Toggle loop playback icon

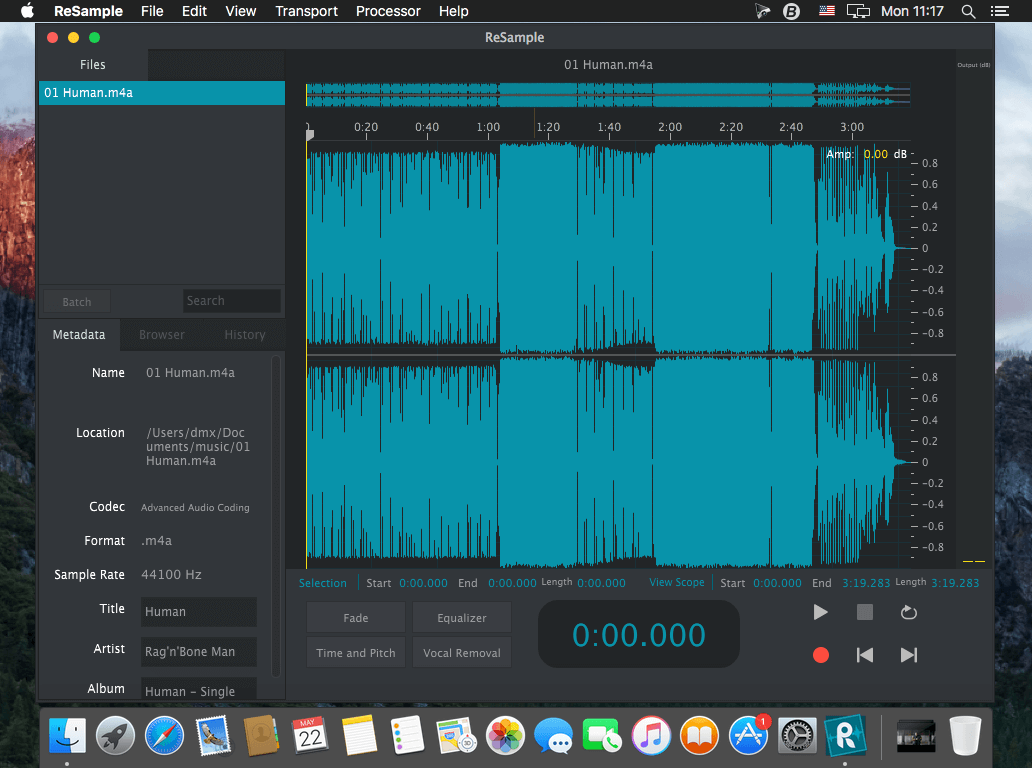pyautogui.click(x=908, y=613)
